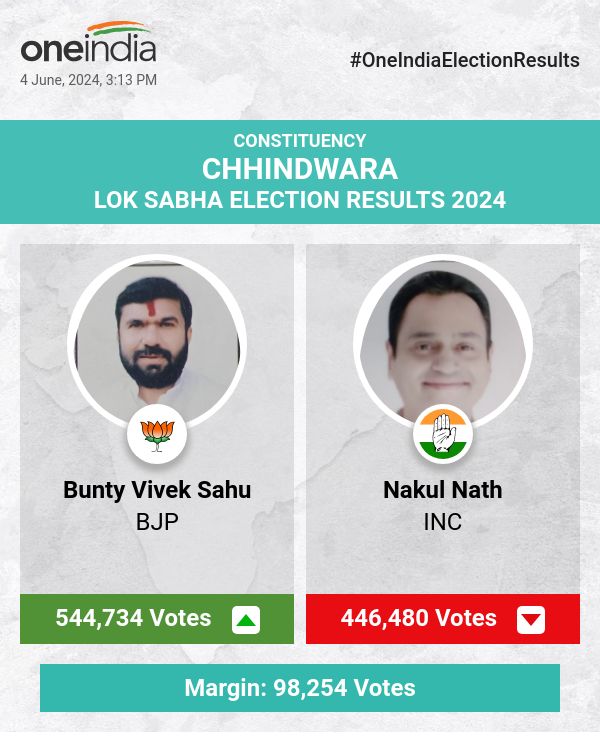Select Nakul Nath's portrait photo
The width and height of the screenshot is (600, 750).
443,342
